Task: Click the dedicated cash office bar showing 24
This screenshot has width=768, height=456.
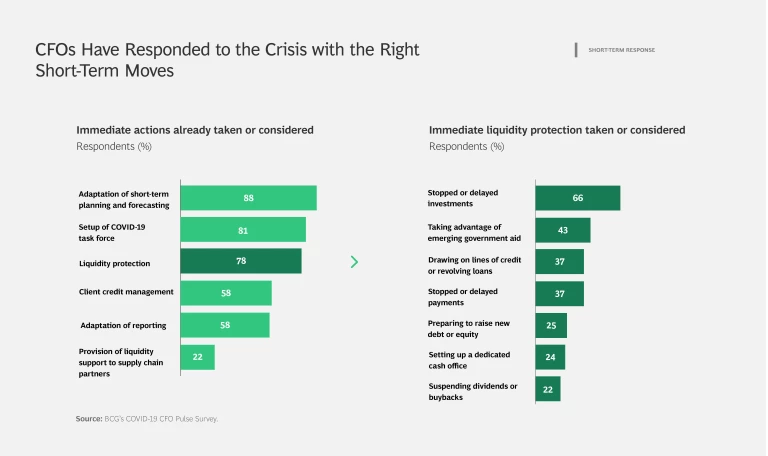Action: pyautogui.click(x=550, y=357)
